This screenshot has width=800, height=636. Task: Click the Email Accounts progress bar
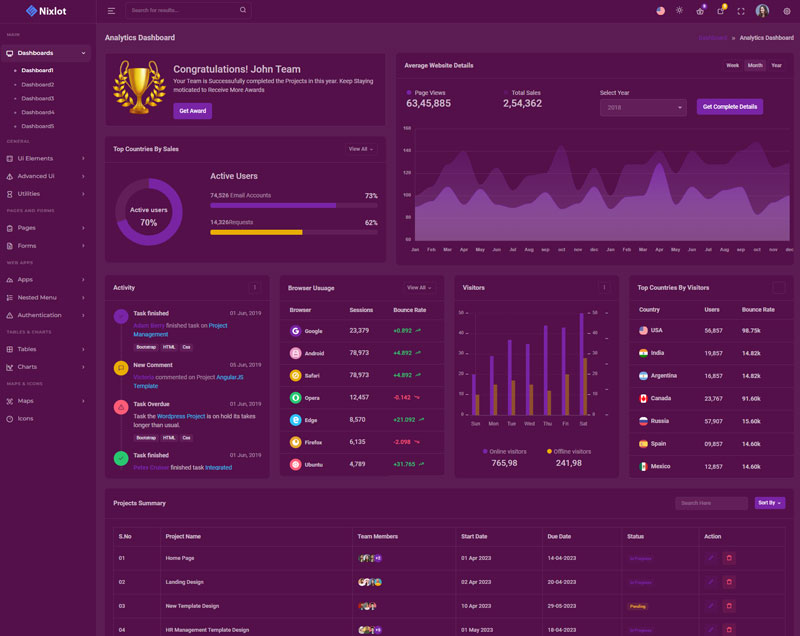(x=294, y=205)
